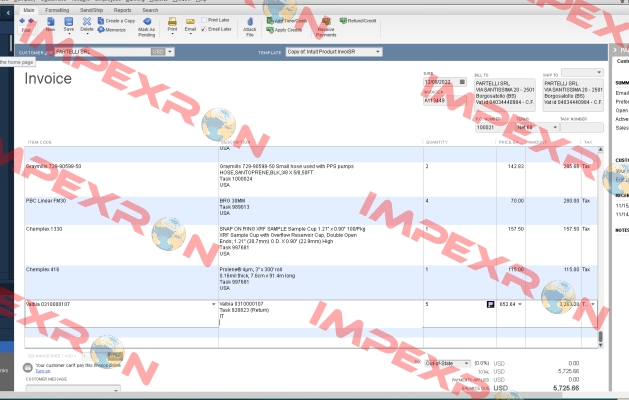
Task: Select the Chemplex 1330 item code
Action: [44, 229]
